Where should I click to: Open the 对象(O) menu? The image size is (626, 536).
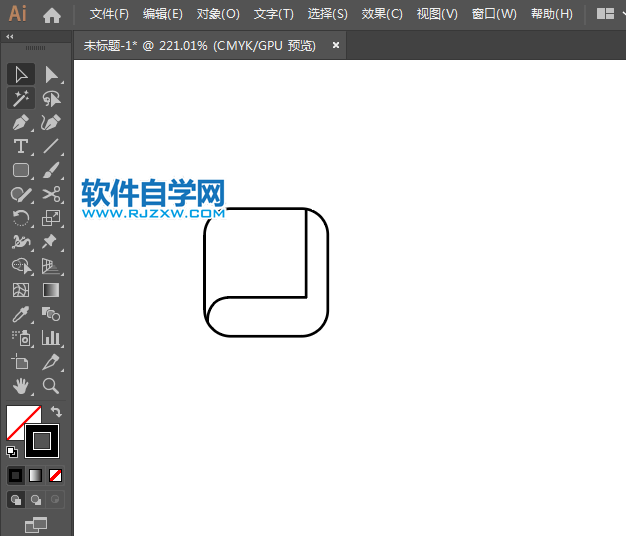pos(218,14)
